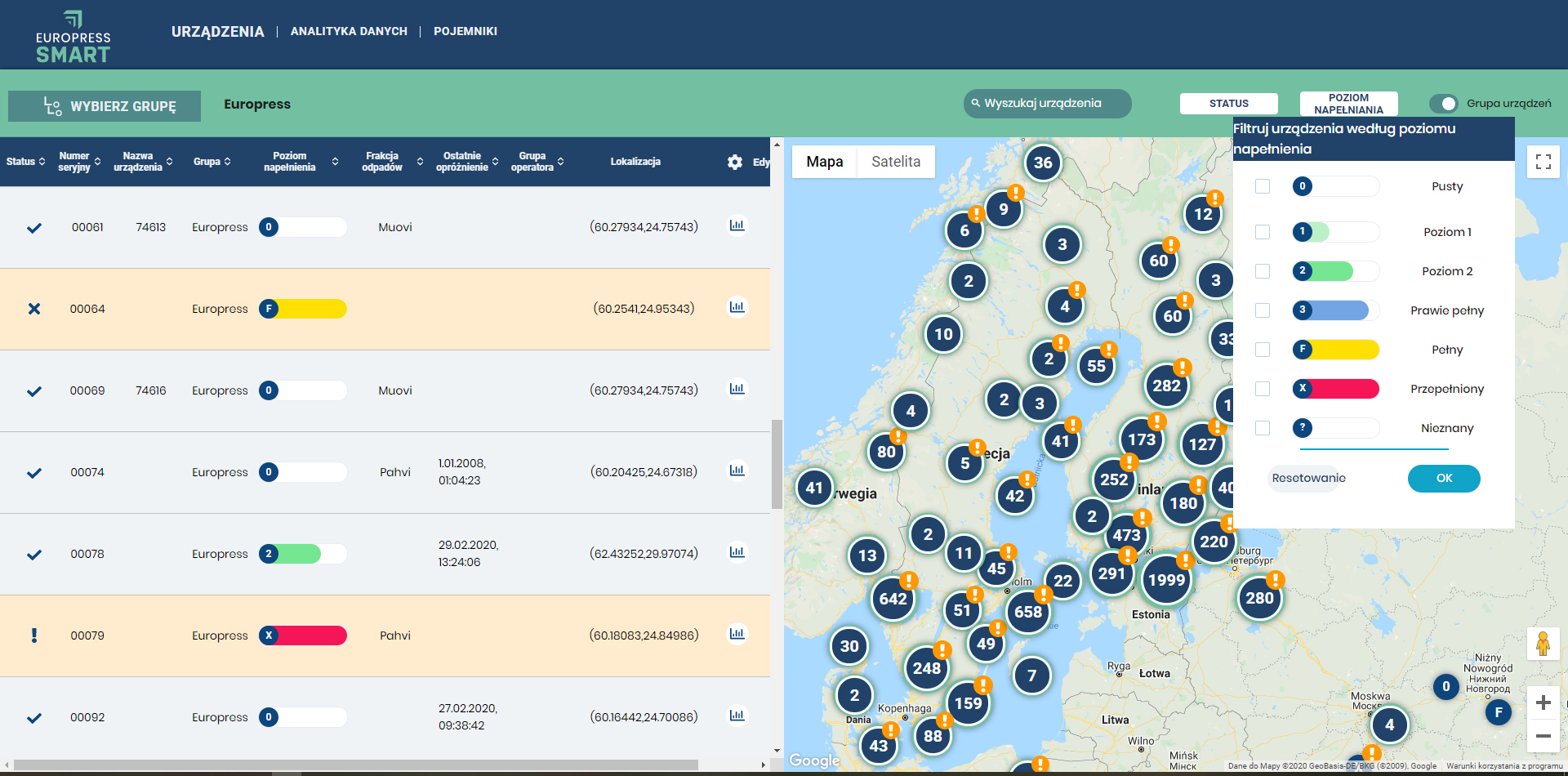Image resolution: width=1568 pixels, height=776 pixels.
Task: Toggle the Grupa urządzeń switch
Action: click(x=1444, y=104)
